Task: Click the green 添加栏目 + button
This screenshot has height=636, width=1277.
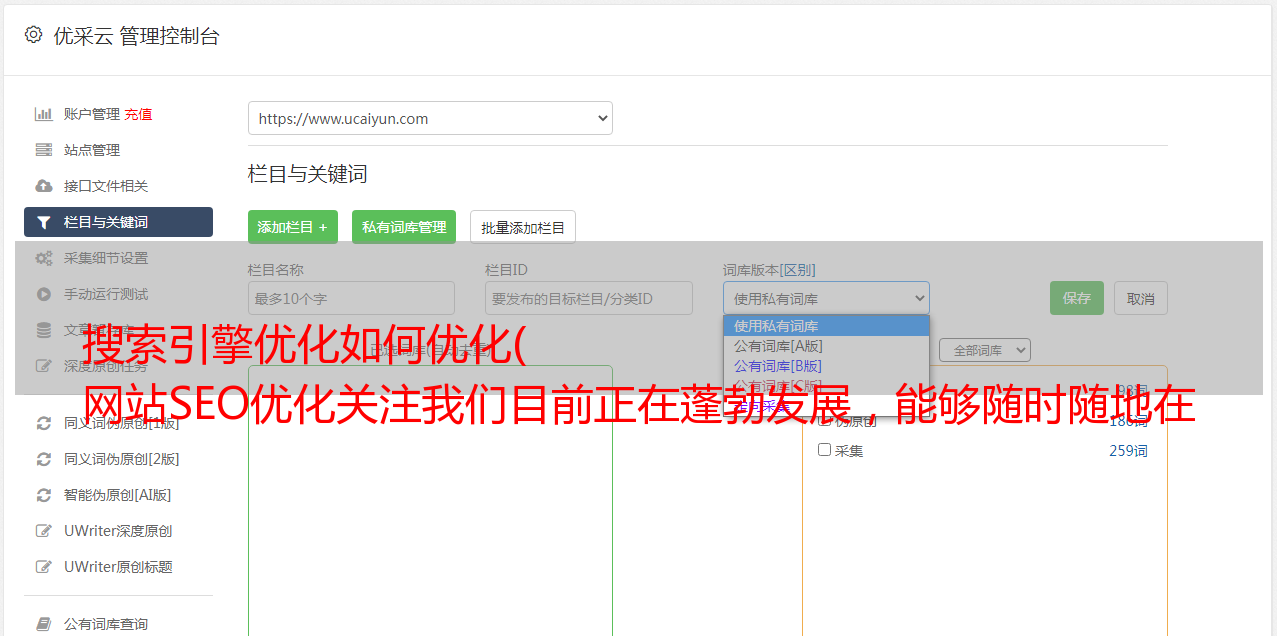Action: pyautogui.click(x=293, y=227)
